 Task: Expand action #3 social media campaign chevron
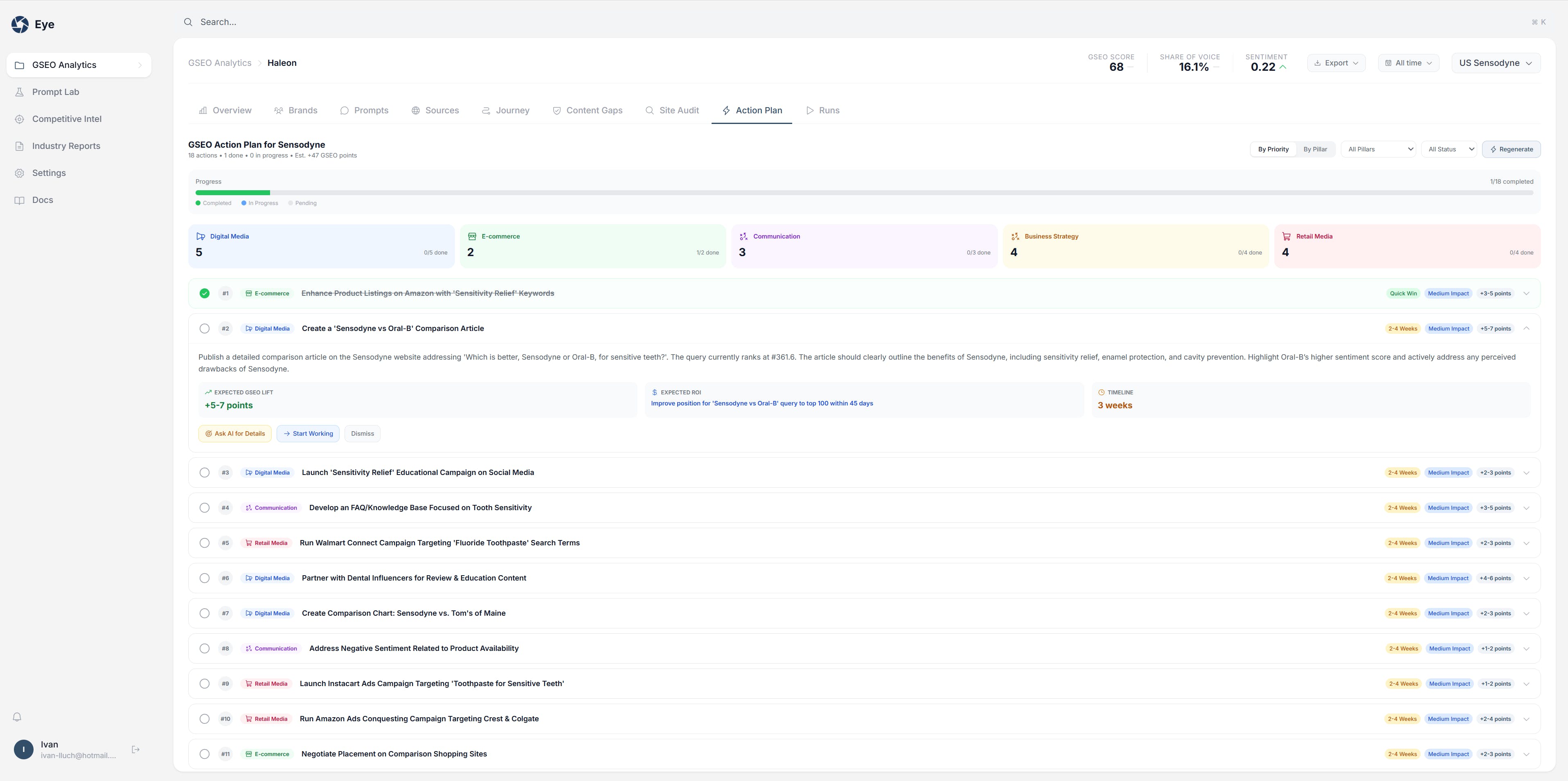[x=1526, y=473]
